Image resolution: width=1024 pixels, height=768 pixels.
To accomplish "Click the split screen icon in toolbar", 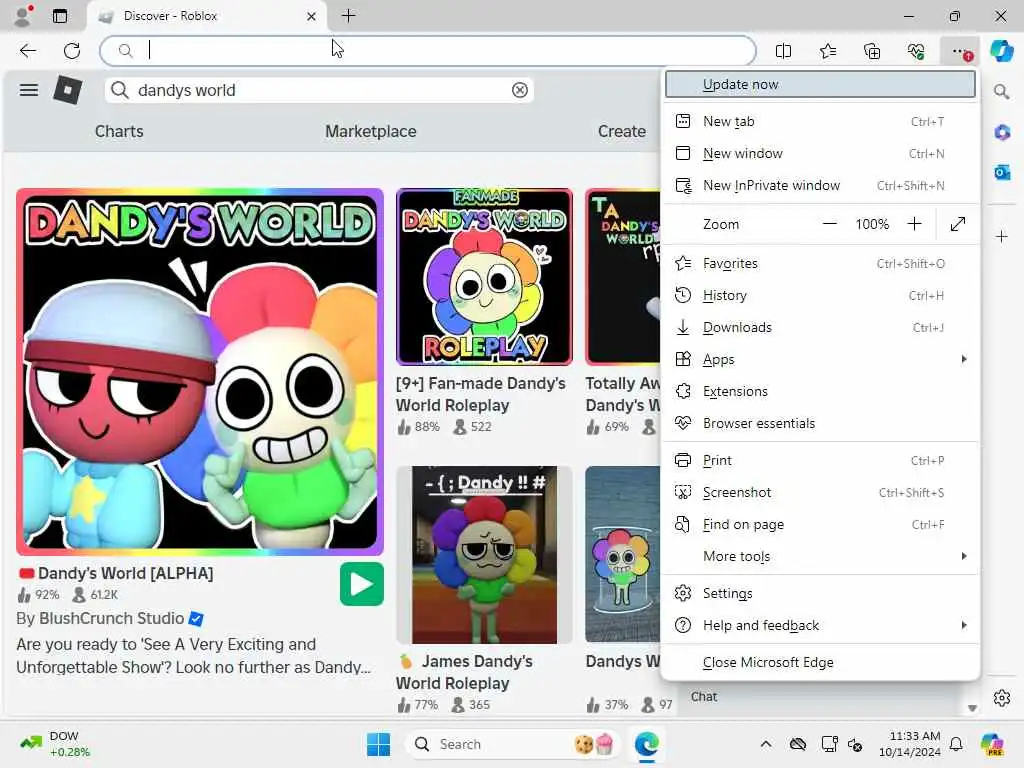I will coord(783,51).
